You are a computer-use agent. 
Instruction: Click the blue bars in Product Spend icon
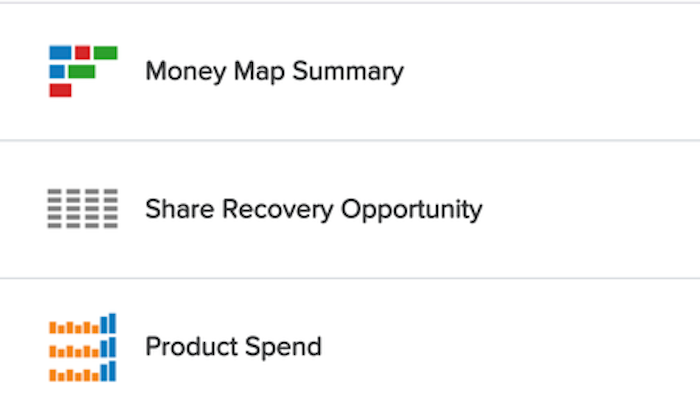[x=108, y=347]
